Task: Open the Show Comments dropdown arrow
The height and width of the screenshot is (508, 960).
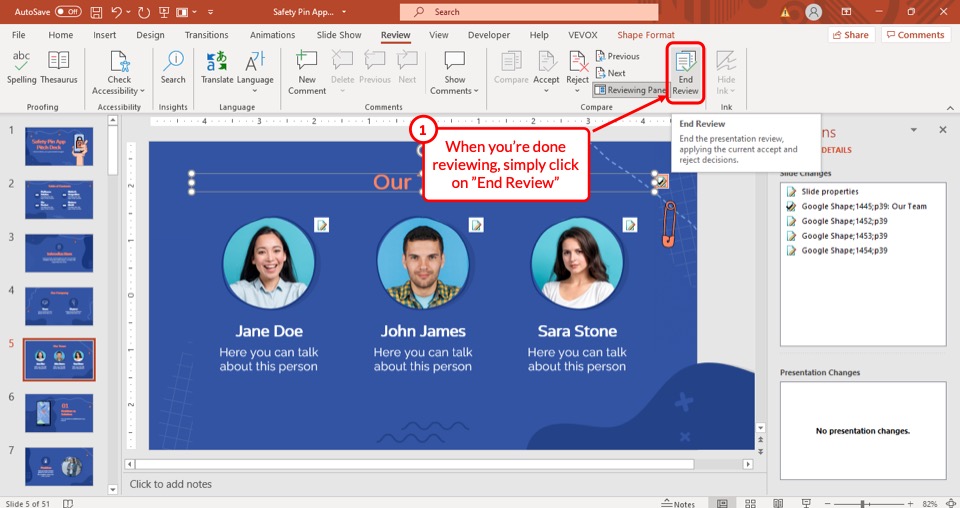Action: (x=476, y=91)
